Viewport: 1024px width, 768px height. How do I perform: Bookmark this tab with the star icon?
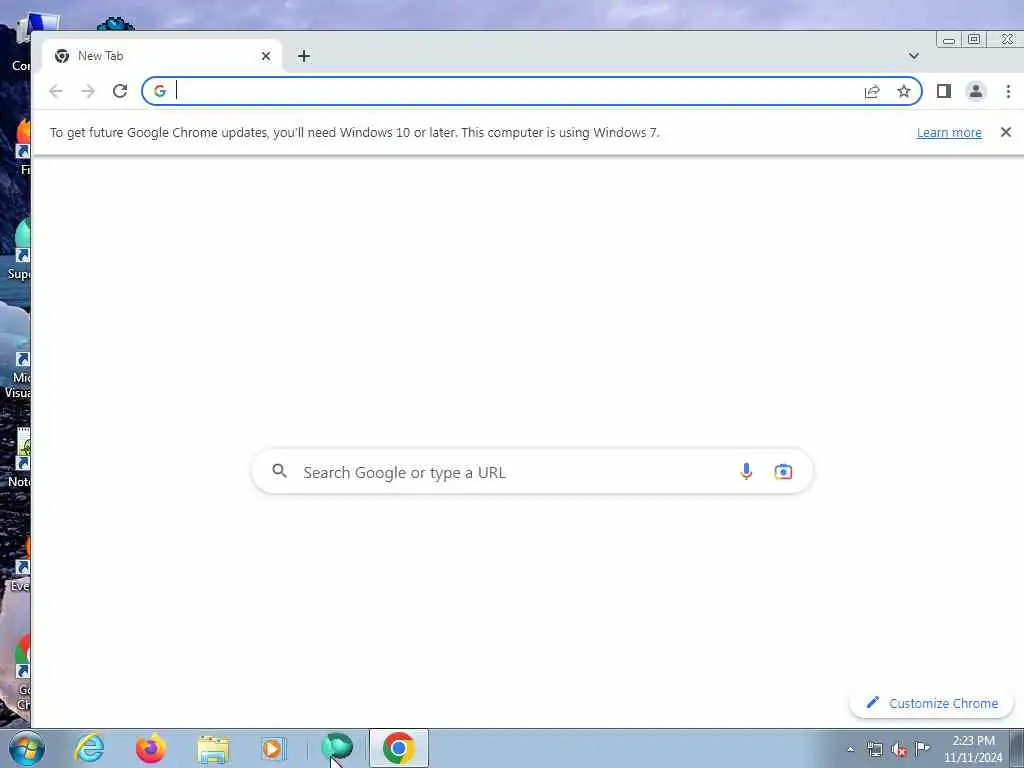point(904,91)
